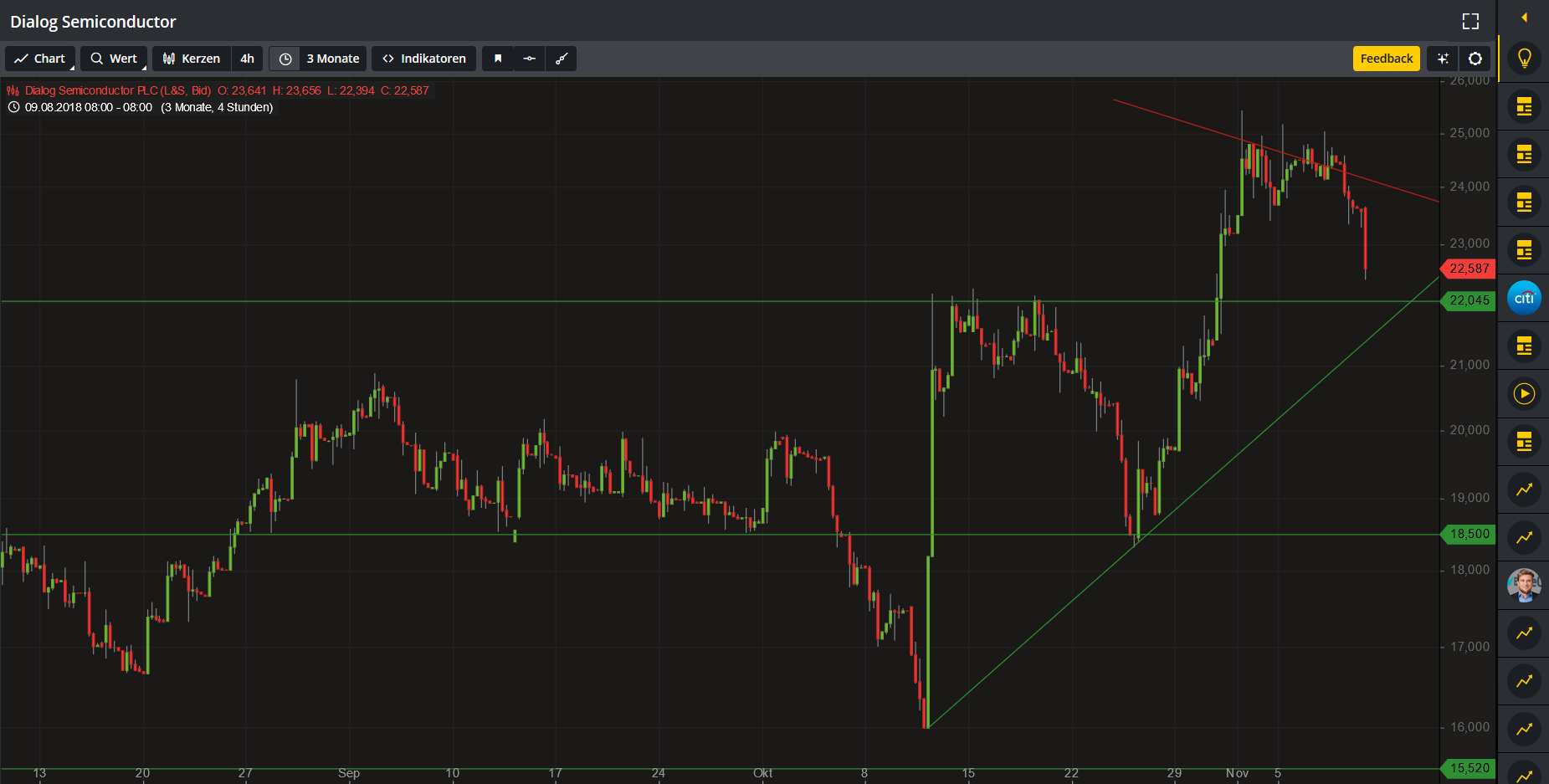Click the high value H: 23,656
1549x784 pixels.
[x=297, y=90]
